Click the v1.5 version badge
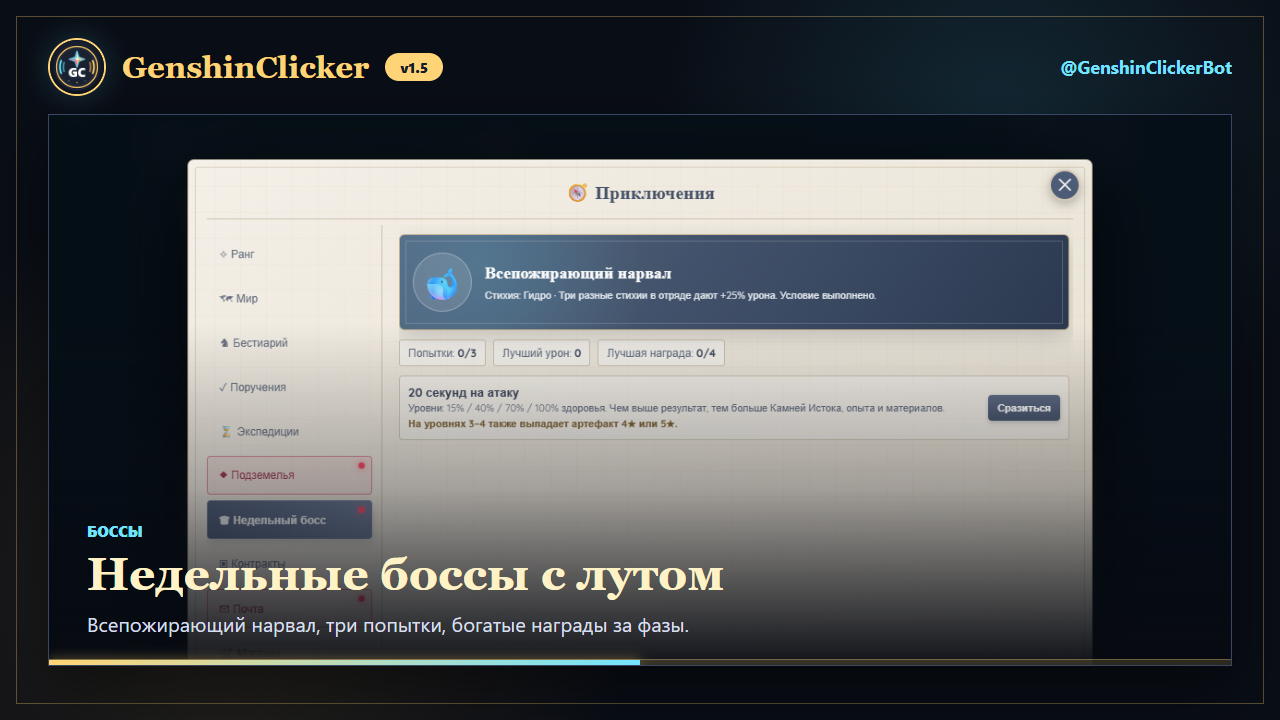The width and height of the screenshot is (1280, 720). click(414, 68)
